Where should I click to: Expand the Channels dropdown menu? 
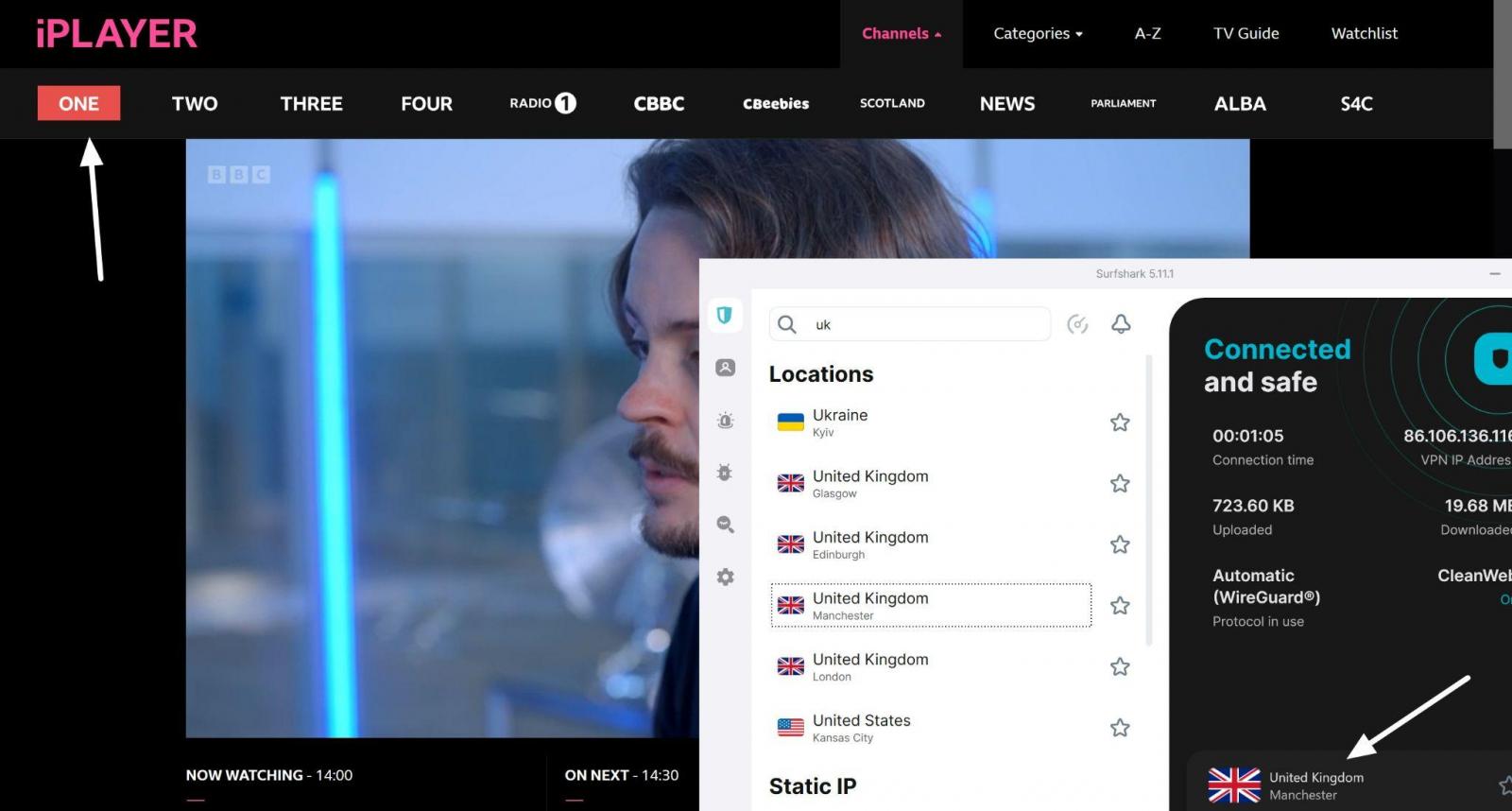click(x=901, y=34)
